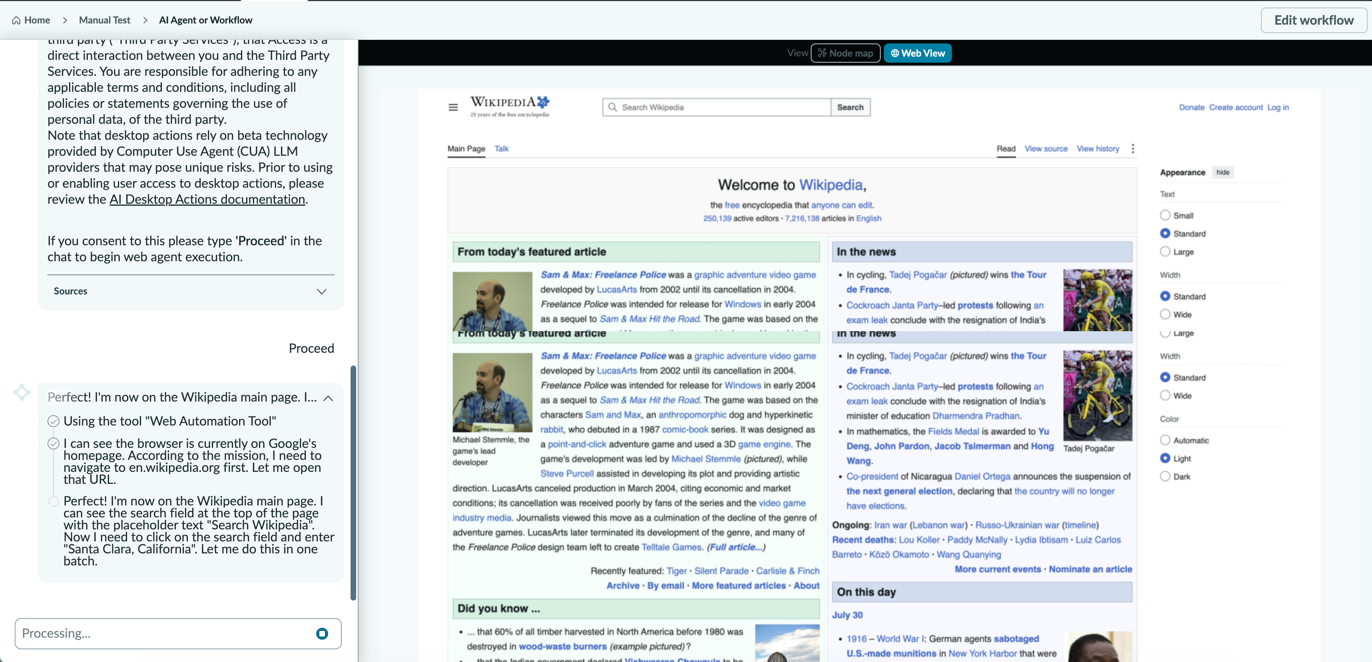
Task: Click Create account link
Action: click(x=1236, y=107)
